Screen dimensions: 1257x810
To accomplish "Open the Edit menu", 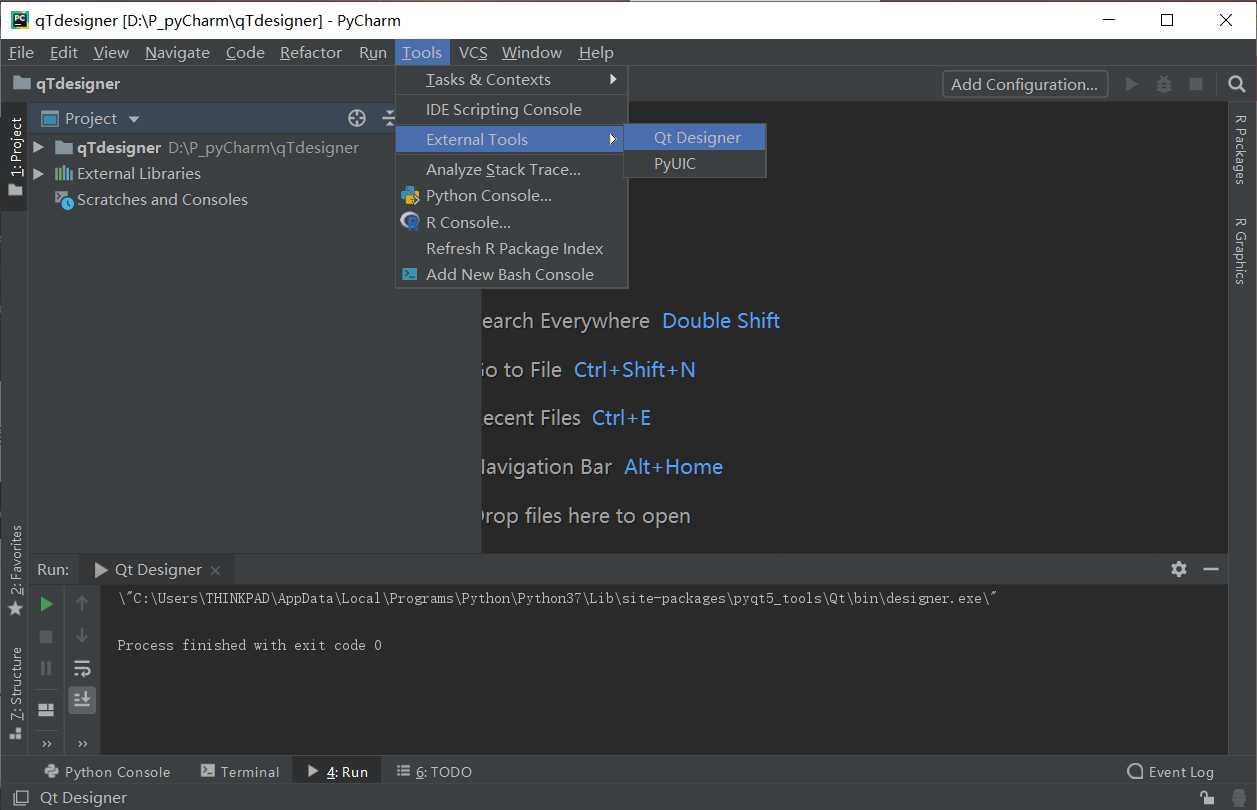I will tap(63, 53).
